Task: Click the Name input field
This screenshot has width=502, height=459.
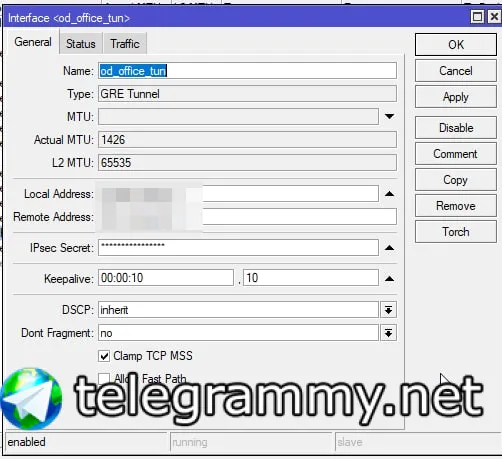Action: 247,71
